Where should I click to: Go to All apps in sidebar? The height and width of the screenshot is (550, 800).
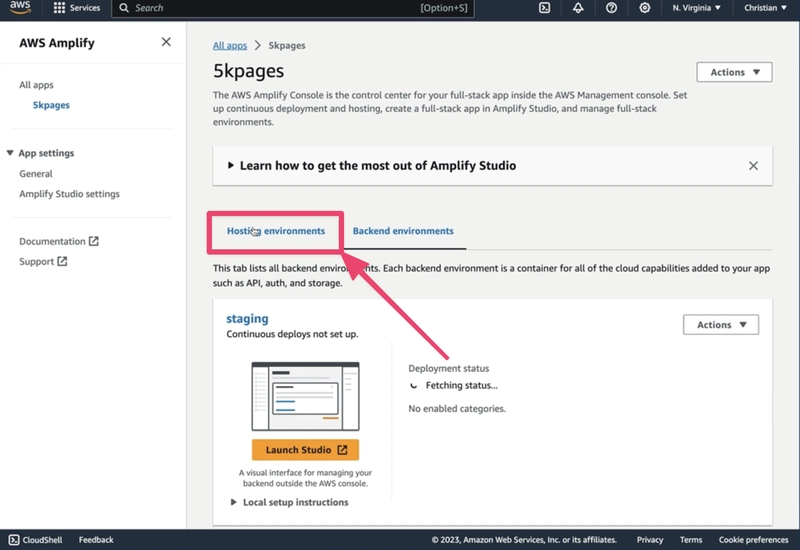[36, 85]
